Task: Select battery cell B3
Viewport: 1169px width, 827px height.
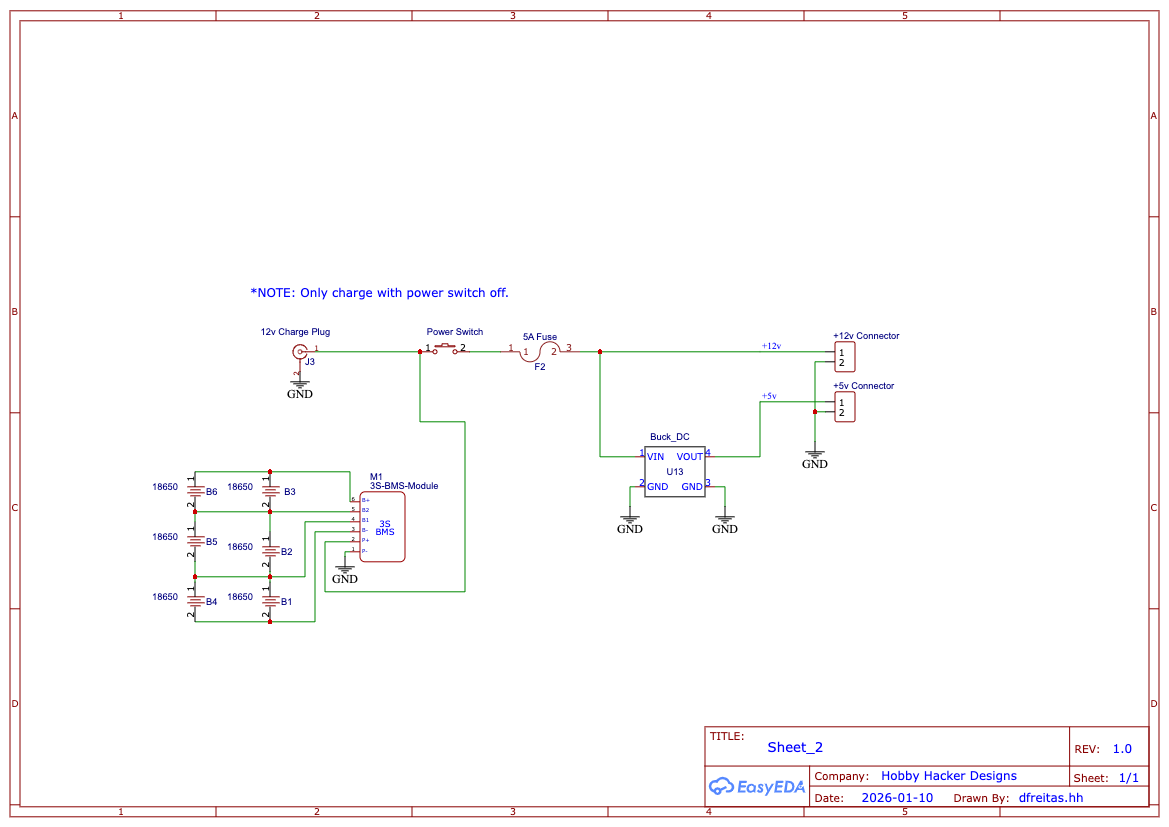Action: point(270,491)
